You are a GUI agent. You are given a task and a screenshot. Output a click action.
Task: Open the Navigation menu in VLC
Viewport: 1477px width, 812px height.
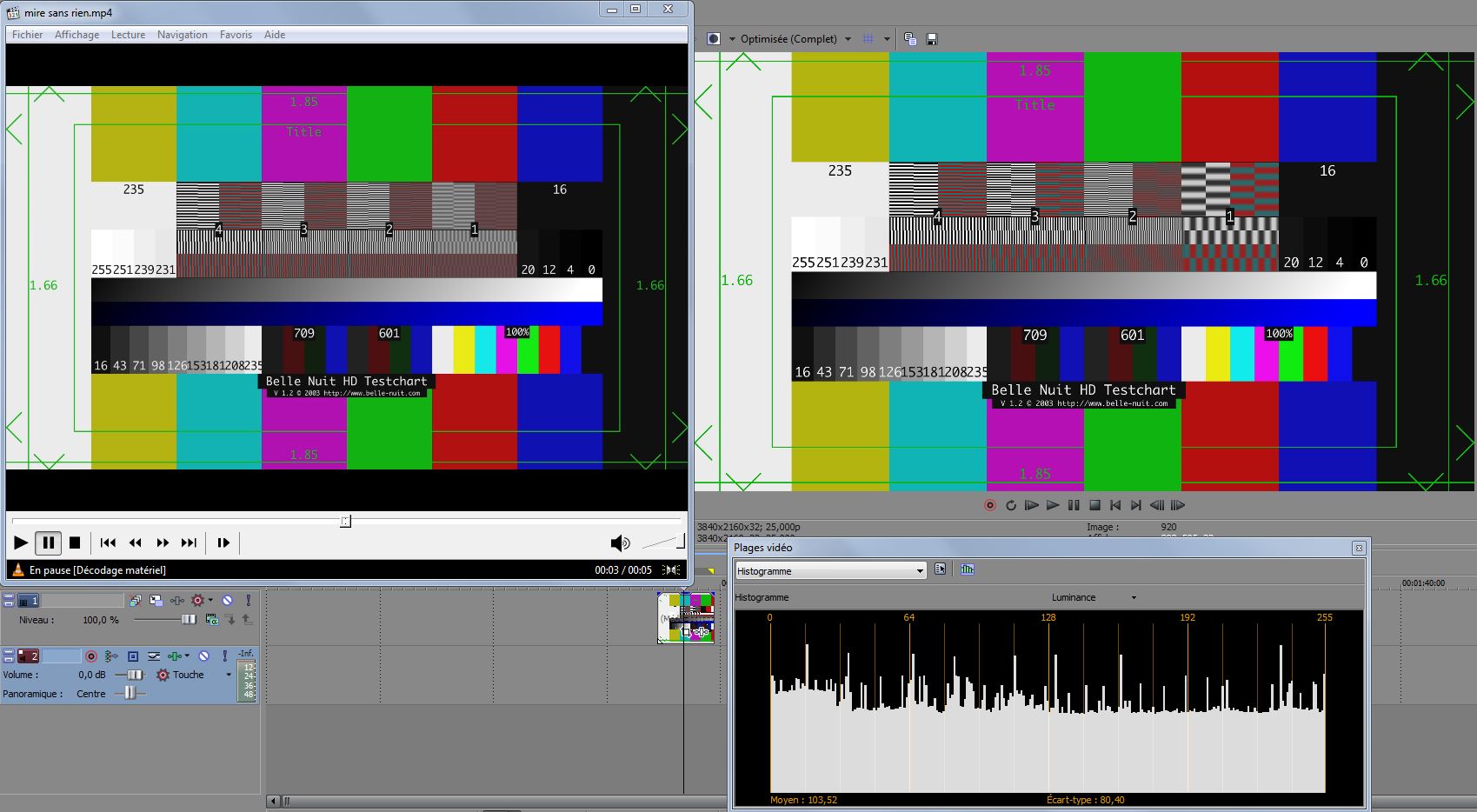(x=182, y=35)
